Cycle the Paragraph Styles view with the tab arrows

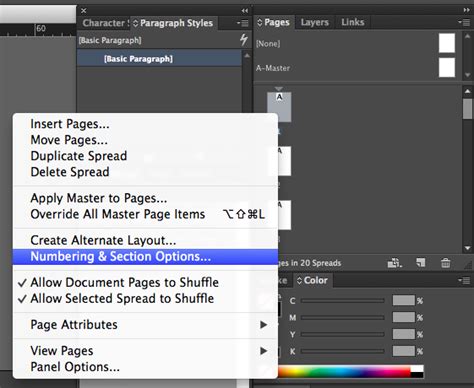pos(135,23)
